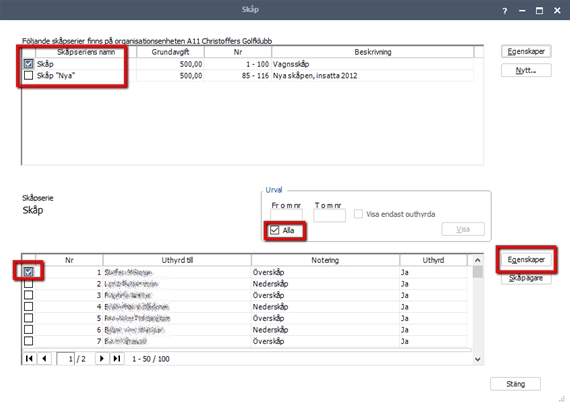Create new locker series with Nytt
This screenshot has width=570, height=407.
click(x=526, y=70)
